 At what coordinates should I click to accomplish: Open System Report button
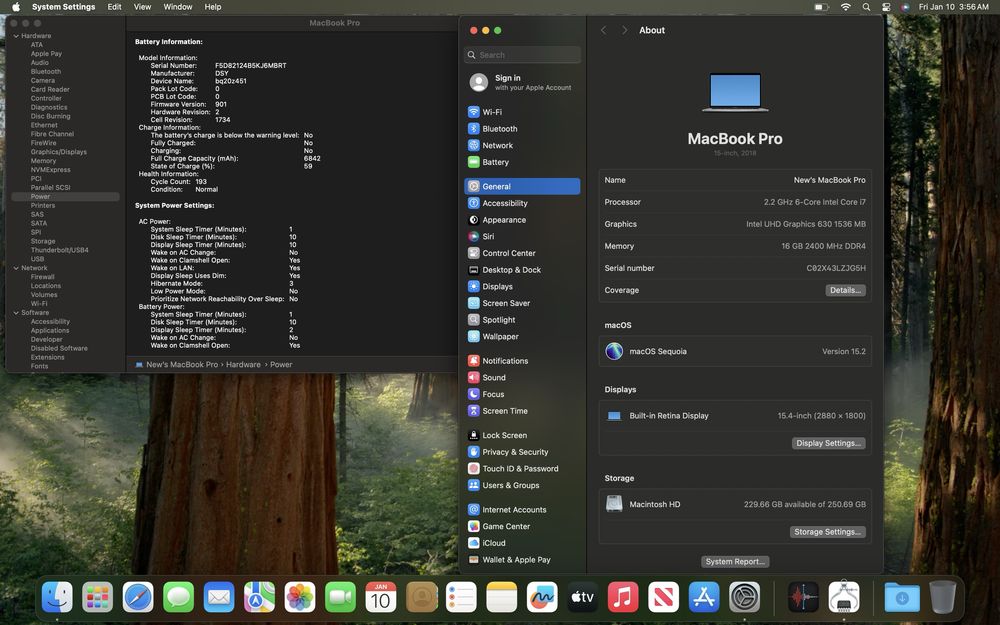point(735,562)
